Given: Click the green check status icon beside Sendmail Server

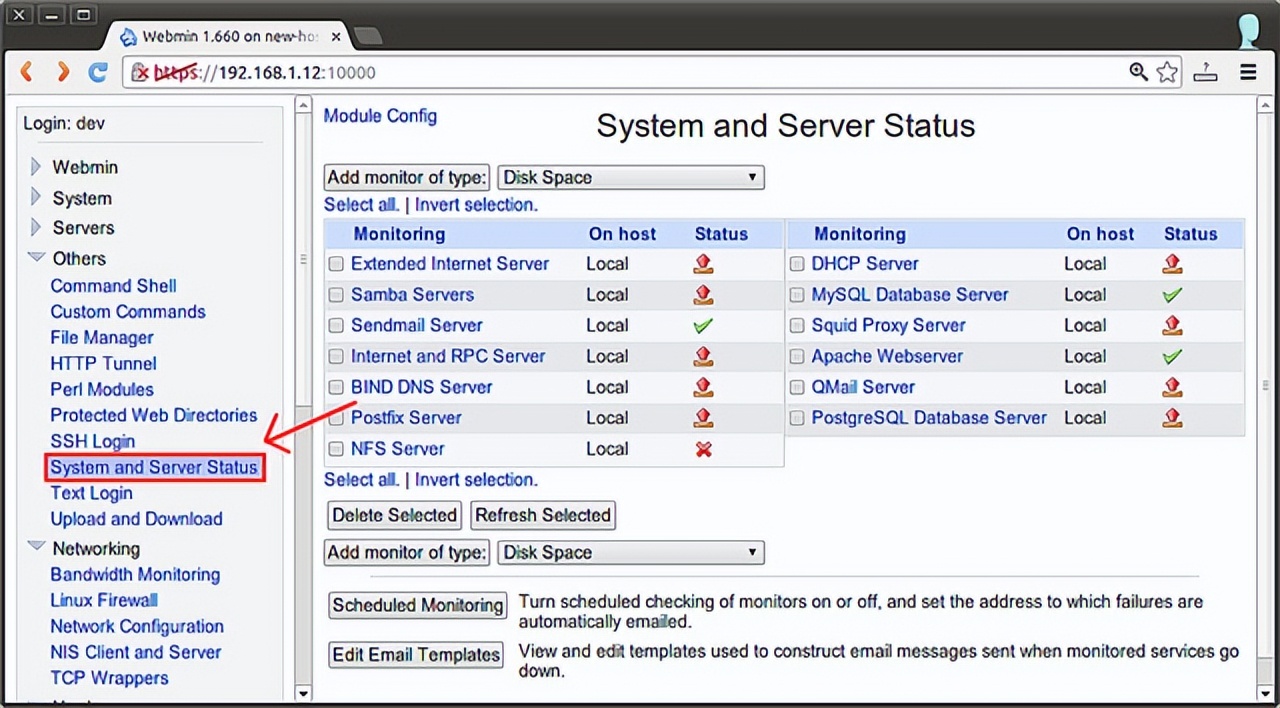Looking at the screenshot, I should (703, 325).
